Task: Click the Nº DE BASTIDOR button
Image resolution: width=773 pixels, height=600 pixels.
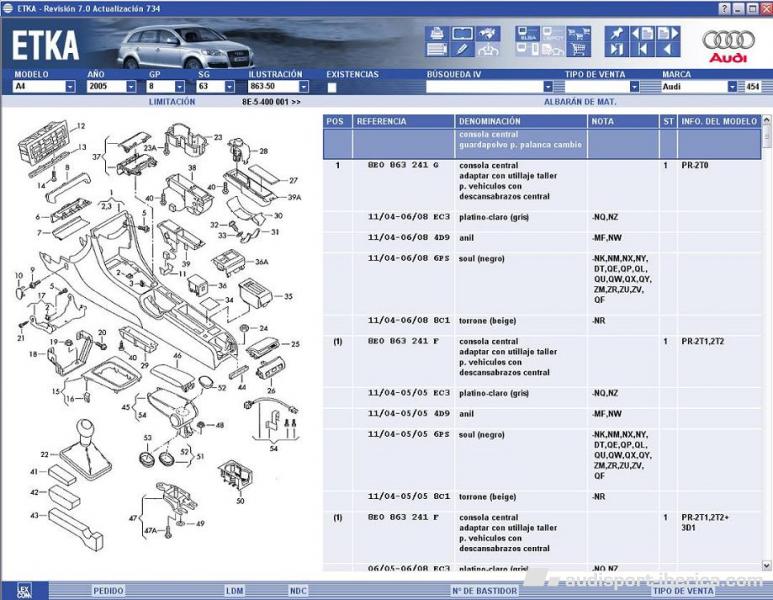Action: [484, 591]
